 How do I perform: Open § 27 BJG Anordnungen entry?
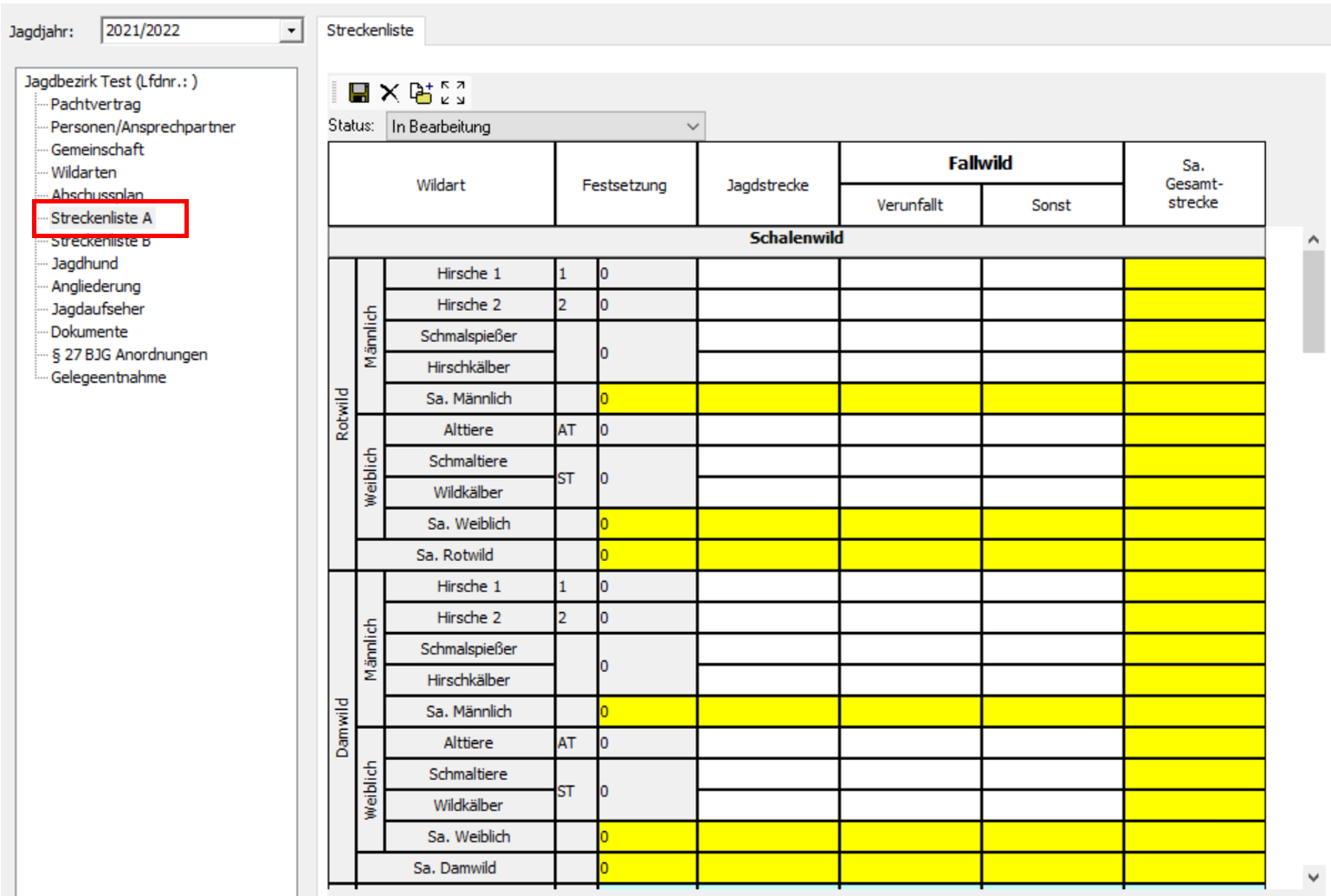tap(129, 355)
